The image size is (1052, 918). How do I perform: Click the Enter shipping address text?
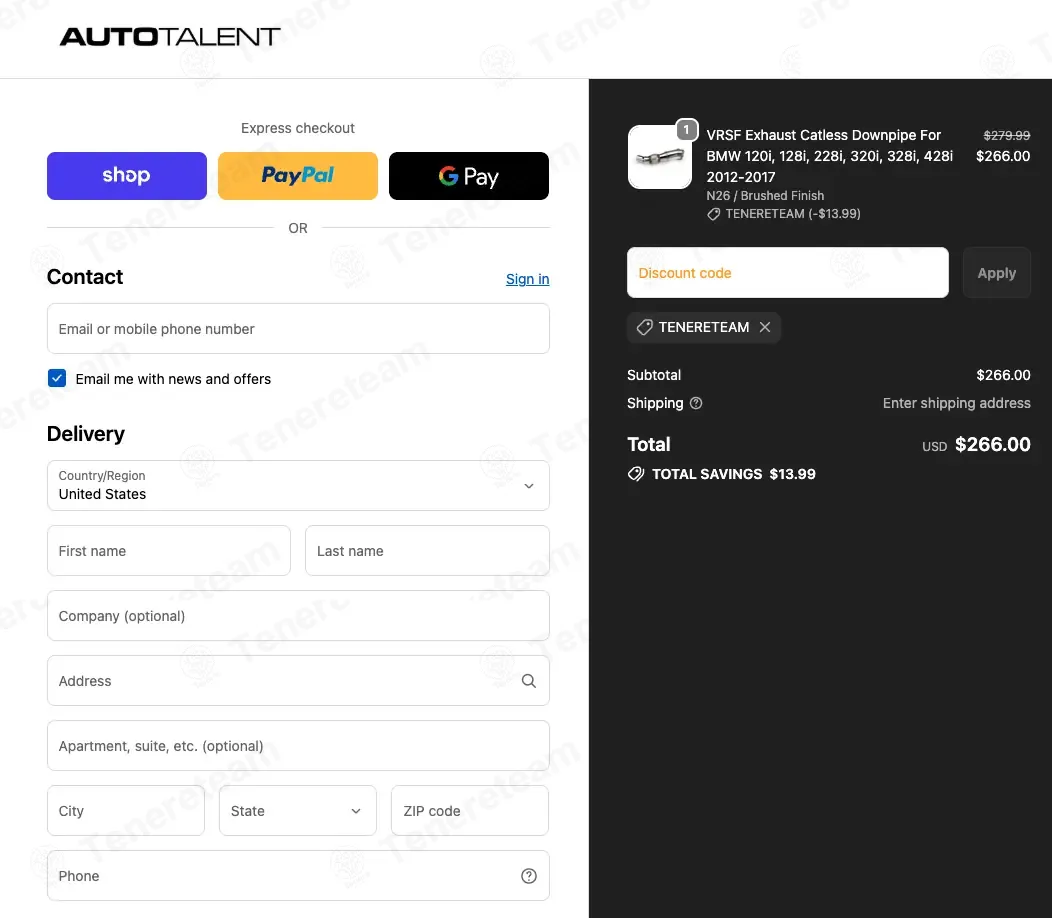point(957,403)
